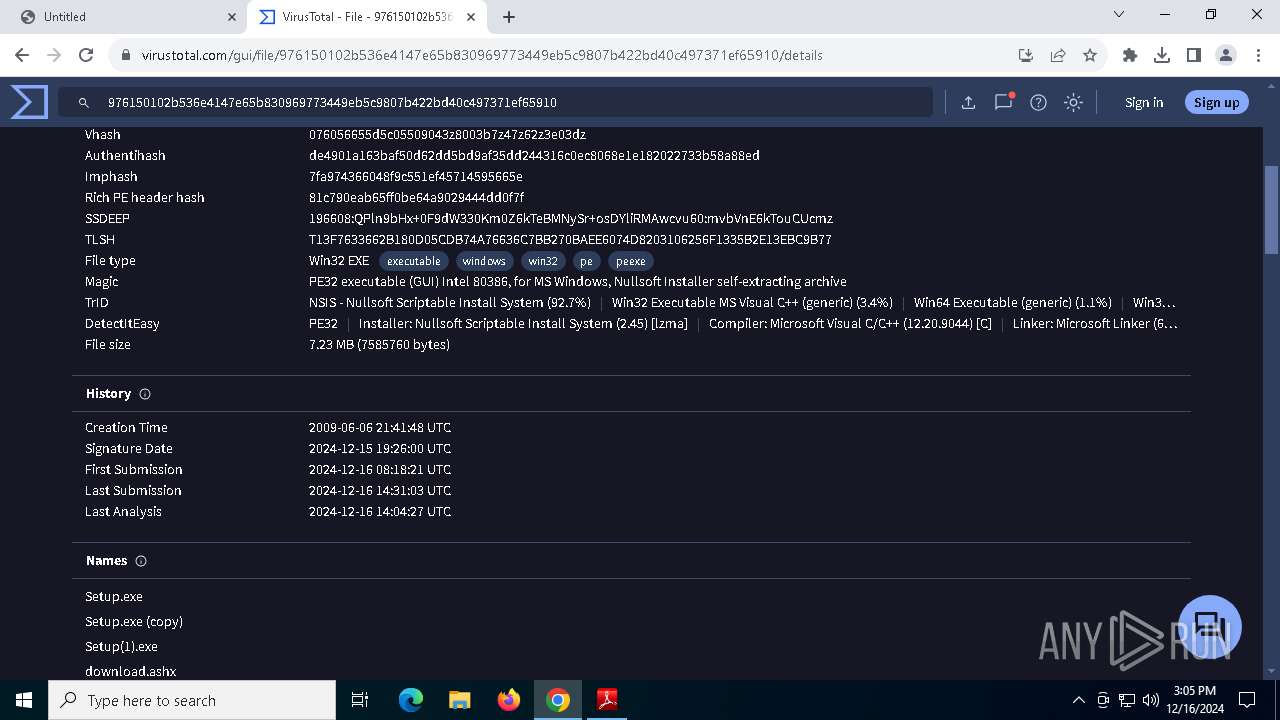Click the Creation Time value
This screenshot has height=720, width=1280.
coord(380,428)
